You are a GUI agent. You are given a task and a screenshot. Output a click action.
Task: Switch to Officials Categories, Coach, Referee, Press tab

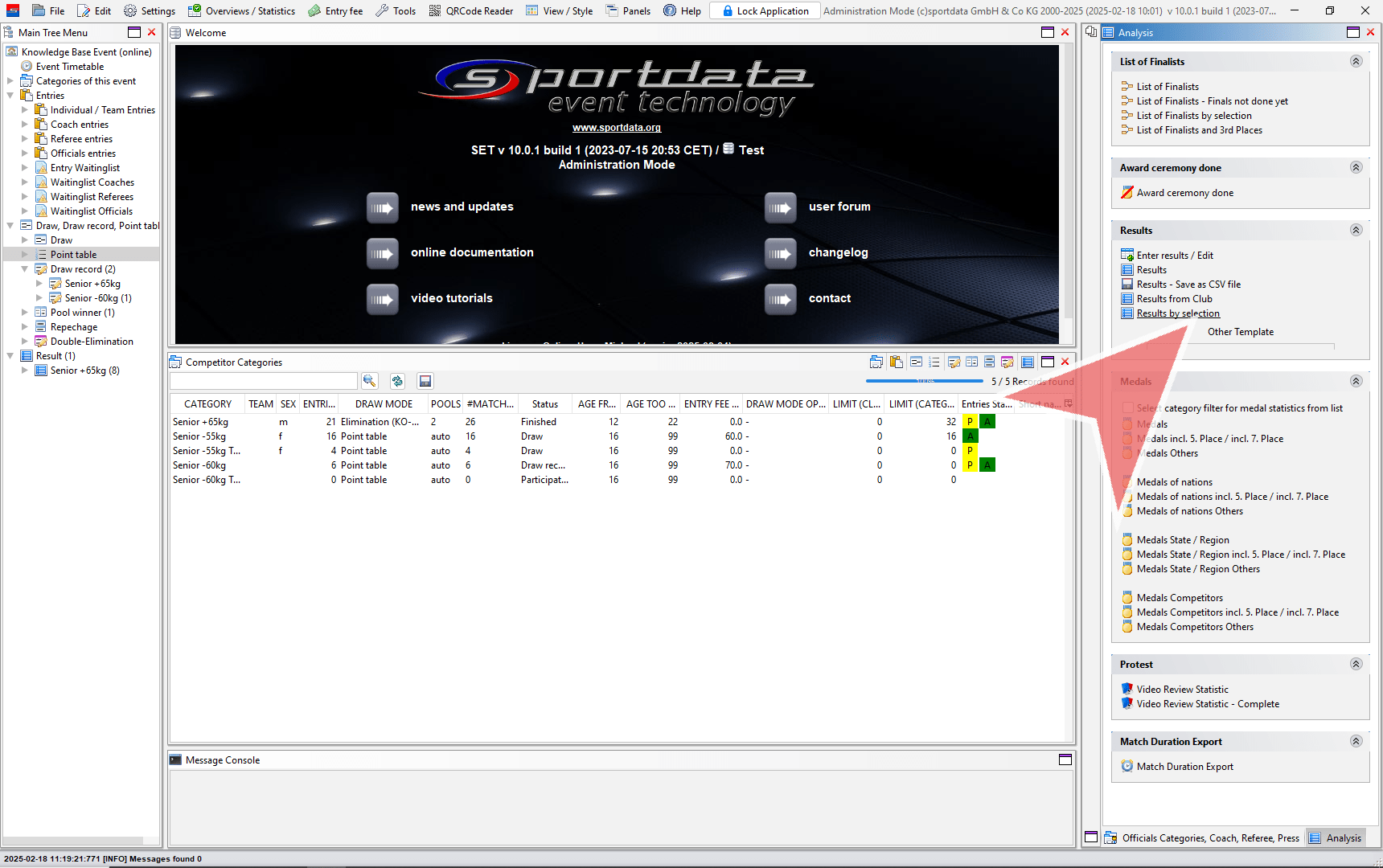1202,837
